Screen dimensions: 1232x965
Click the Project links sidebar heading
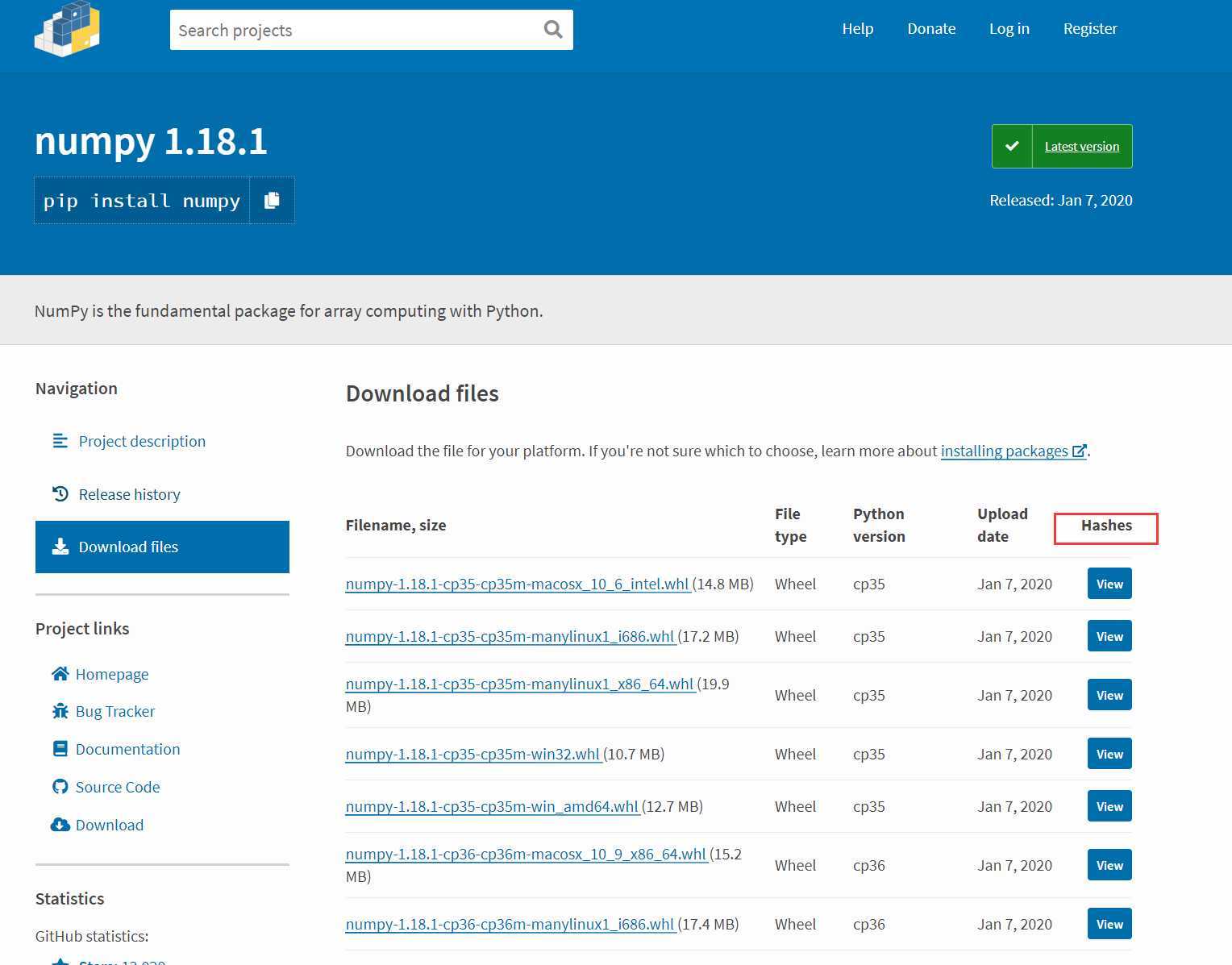pyautogui.click(x=82, y=628)
